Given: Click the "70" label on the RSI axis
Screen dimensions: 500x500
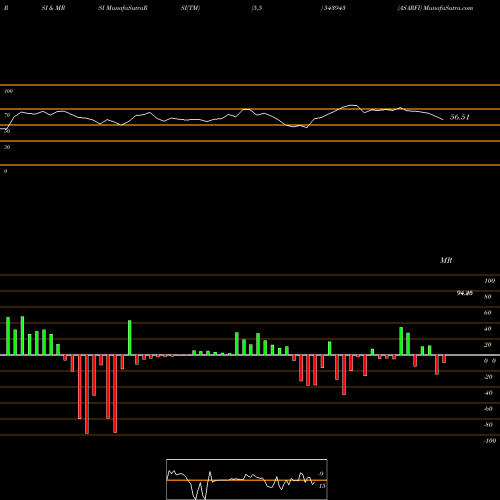Looking at the screenshot, I should pyautogui.click(x=7, y=115).
